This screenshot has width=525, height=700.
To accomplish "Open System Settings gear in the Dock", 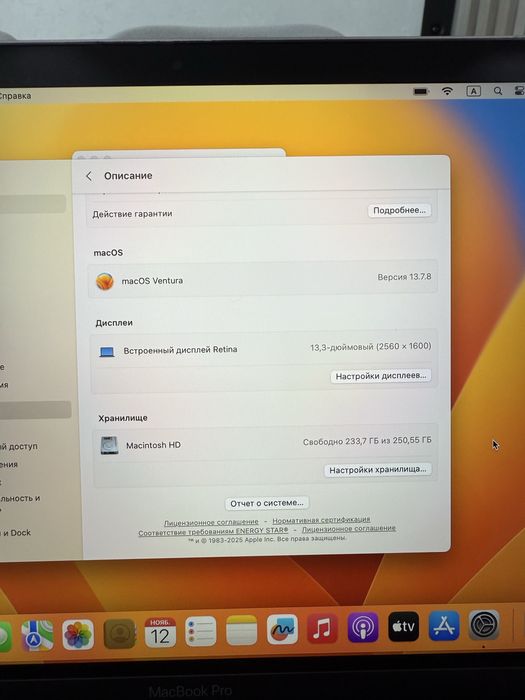I will click(x=484, y=625).
